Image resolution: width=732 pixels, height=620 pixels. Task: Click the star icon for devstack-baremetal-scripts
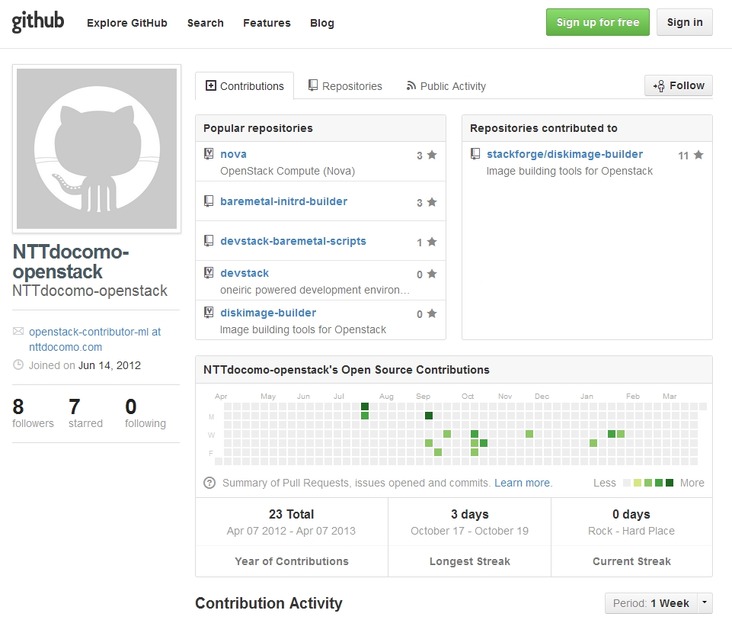(432, 242)
